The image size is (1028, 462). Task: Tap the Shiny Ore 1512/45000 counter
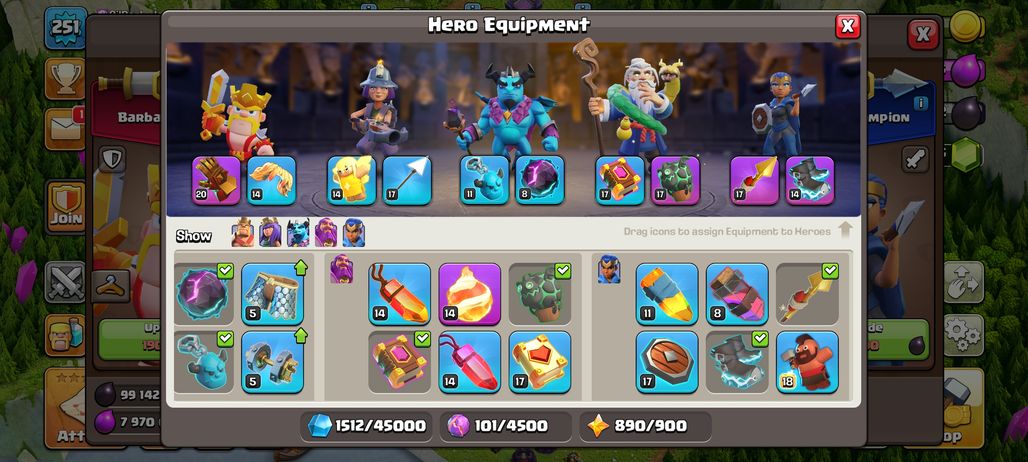point(368,426)
